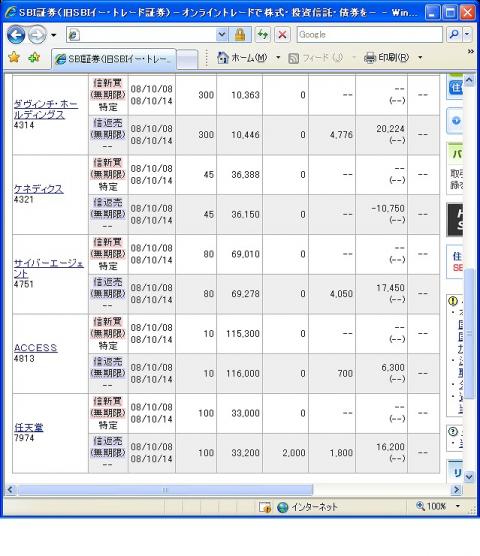The height and width of the screenshot is (556, 480).
Task: Open the 任天堂 stock link
Action: [x=28, y=427]
